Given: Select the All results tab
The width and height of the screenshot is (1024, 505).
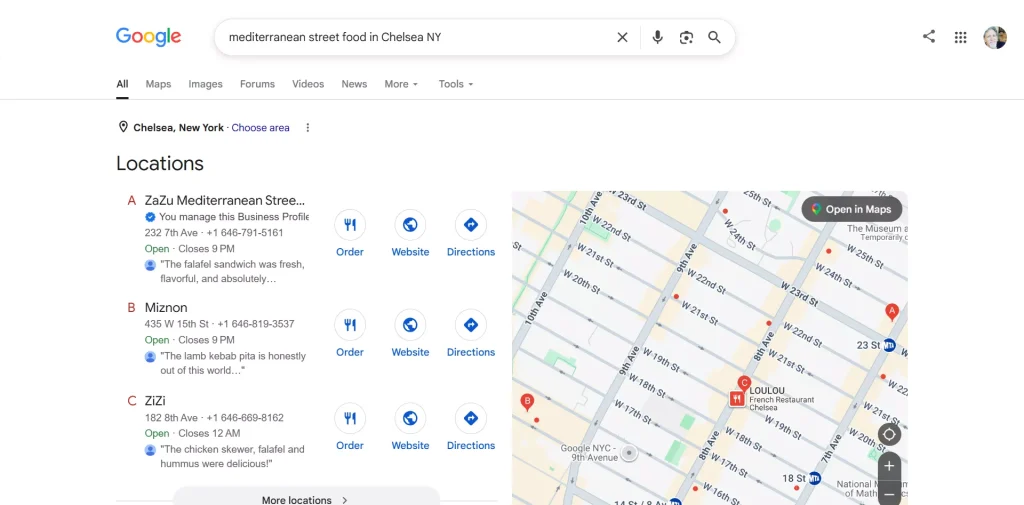Looking at the screenshot, I should coord(122,84).
